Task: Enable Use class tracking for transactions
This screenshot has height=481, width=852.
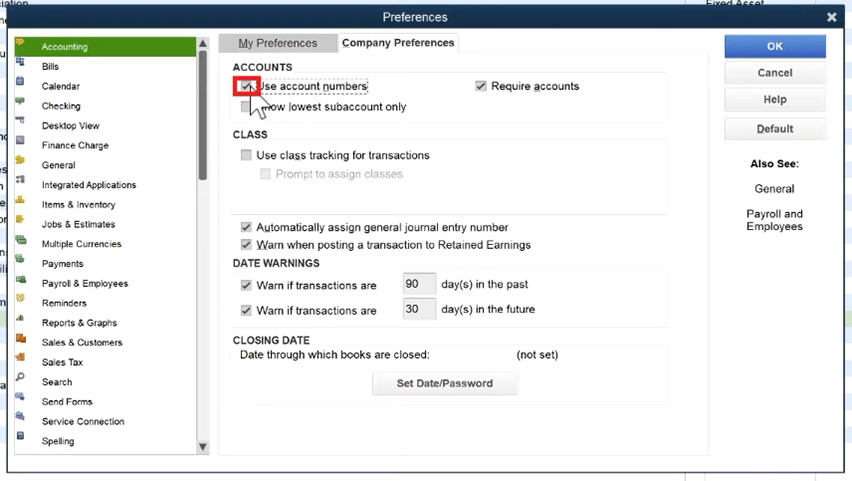Action: click(x=246, y=155)
